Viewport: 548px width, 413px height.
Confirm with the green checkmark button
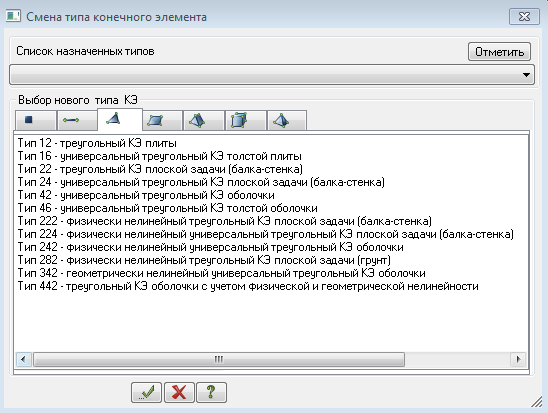coord(146,392)
